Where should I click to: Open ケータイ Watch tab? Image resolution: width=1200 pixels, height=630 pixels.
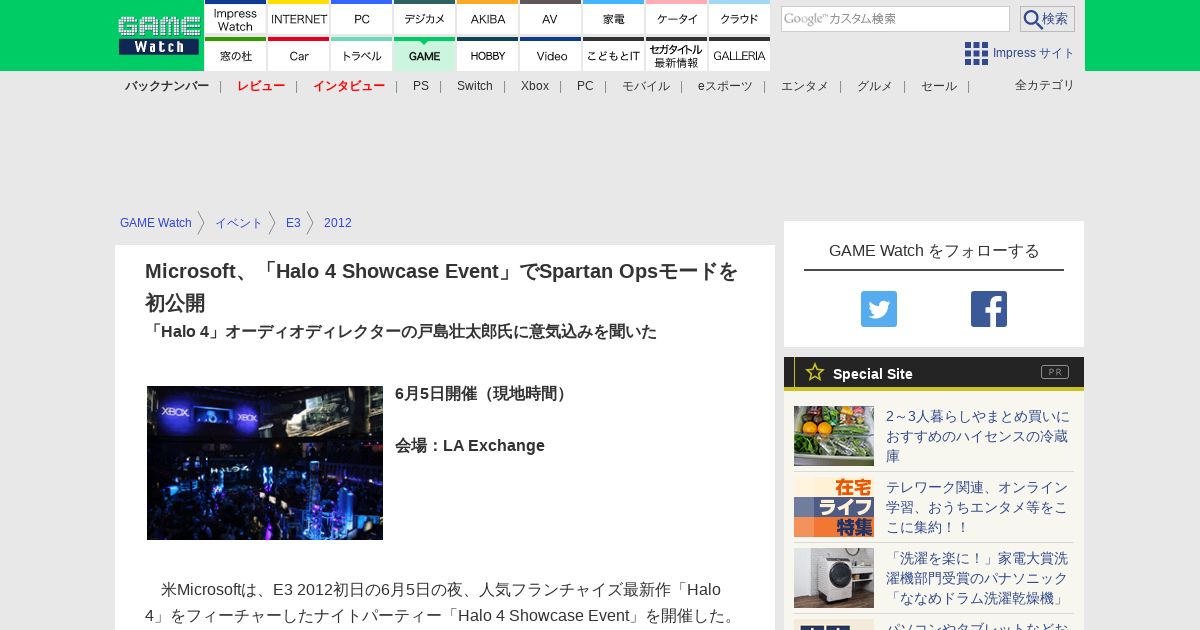pyautogui.click(x=677, y=17)
